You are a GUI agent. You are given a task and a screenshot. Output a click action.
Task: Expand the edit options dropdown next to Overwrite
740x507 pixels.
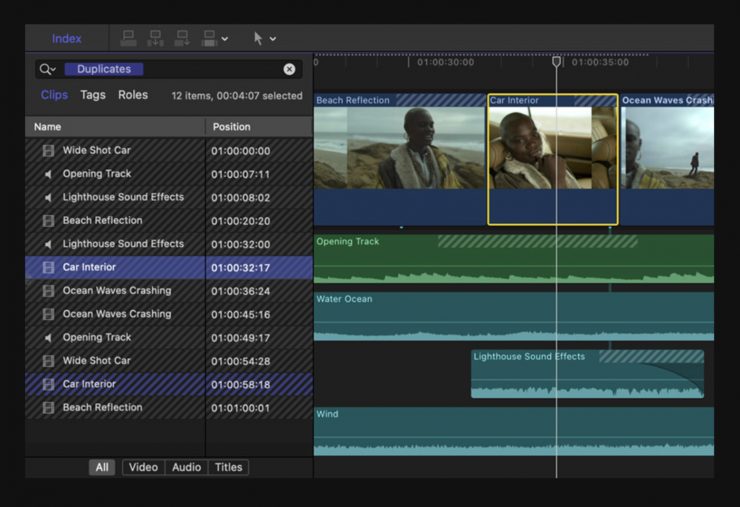coord(224,39)
